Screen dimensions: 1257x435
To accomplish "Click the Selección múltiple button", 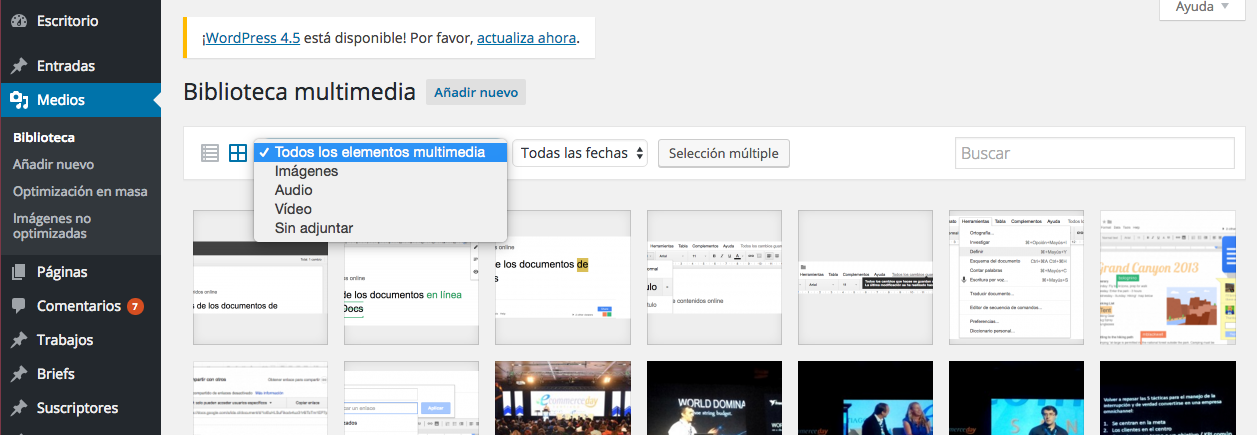I will [x=724, y=153].
